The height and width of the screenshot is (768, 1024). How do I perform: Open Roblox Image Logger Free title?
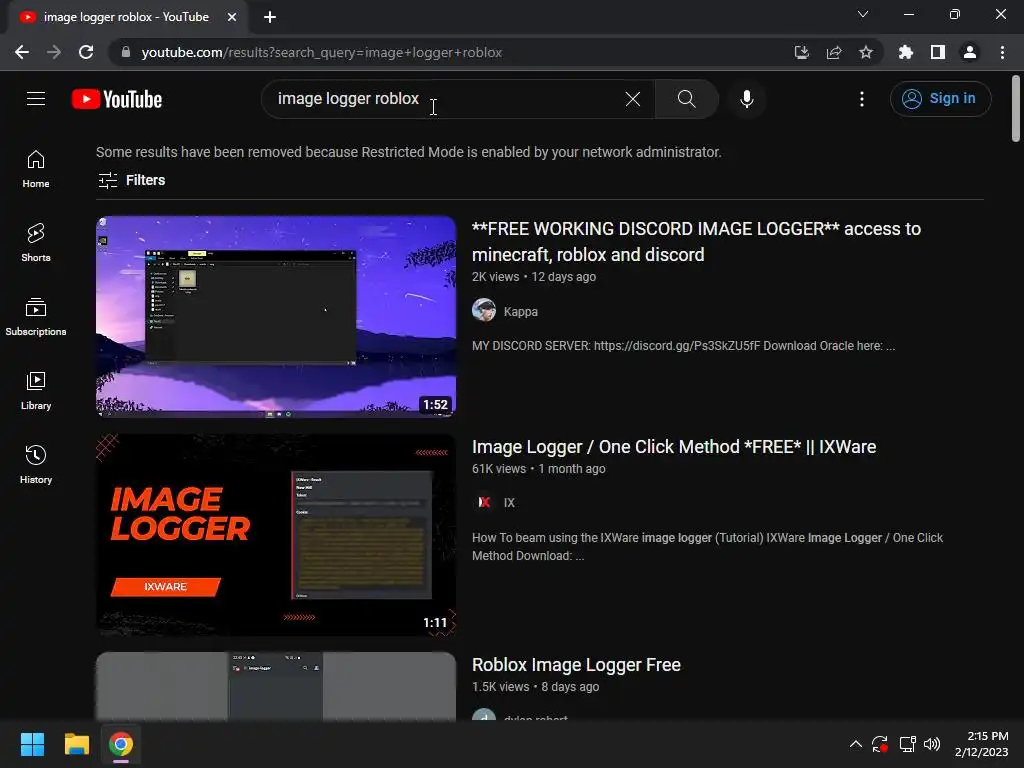pos(576,665)
